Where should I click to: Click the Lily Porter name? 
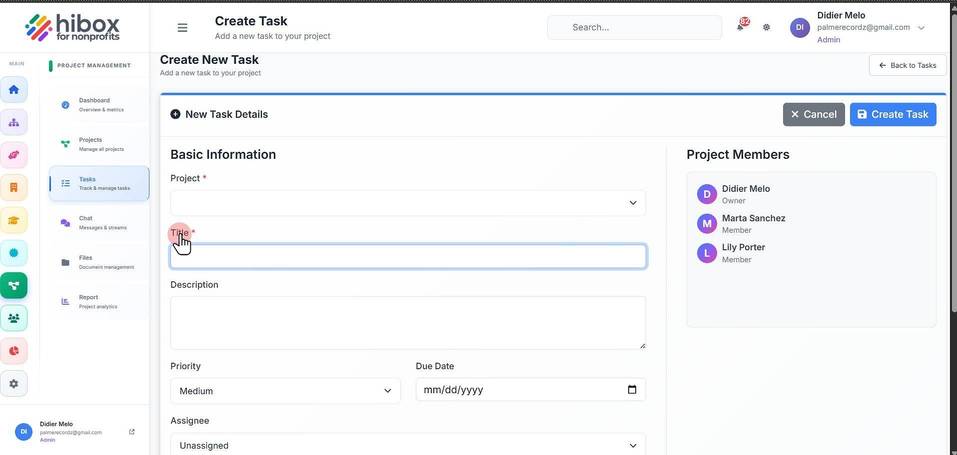(743, 247)
